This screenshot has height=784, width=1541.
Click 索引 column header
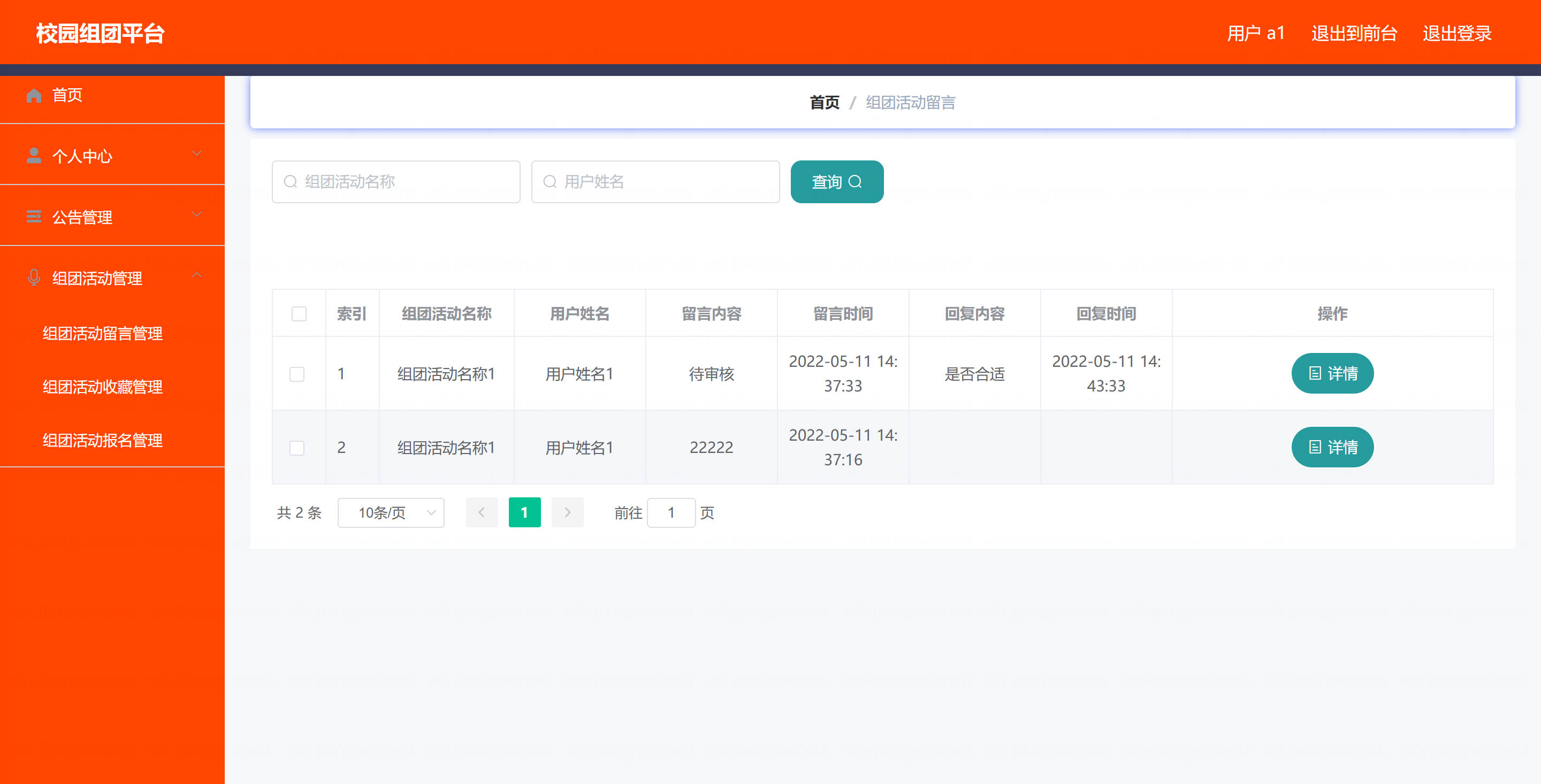pos(352,314)
